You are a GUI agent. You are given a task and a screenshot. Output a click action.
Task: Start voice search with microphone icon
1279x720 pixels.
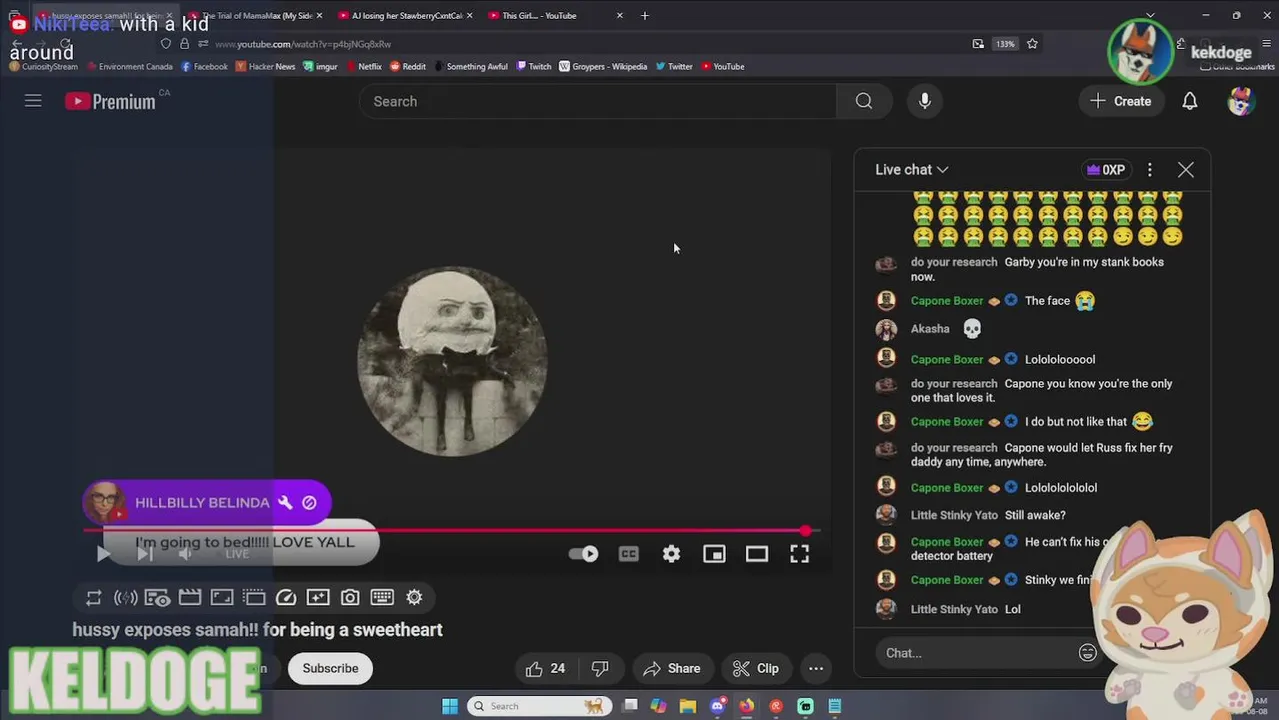(925, 101)
